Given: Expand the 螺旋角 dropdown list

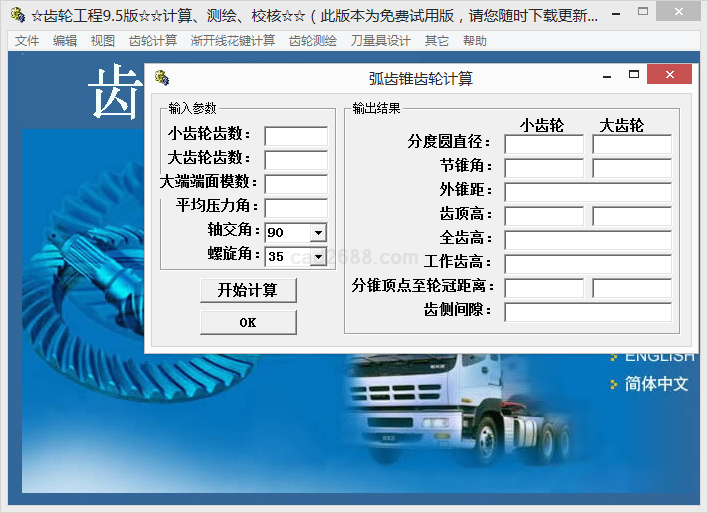Looking at the screenshot, I should click(x=318, y=257).
